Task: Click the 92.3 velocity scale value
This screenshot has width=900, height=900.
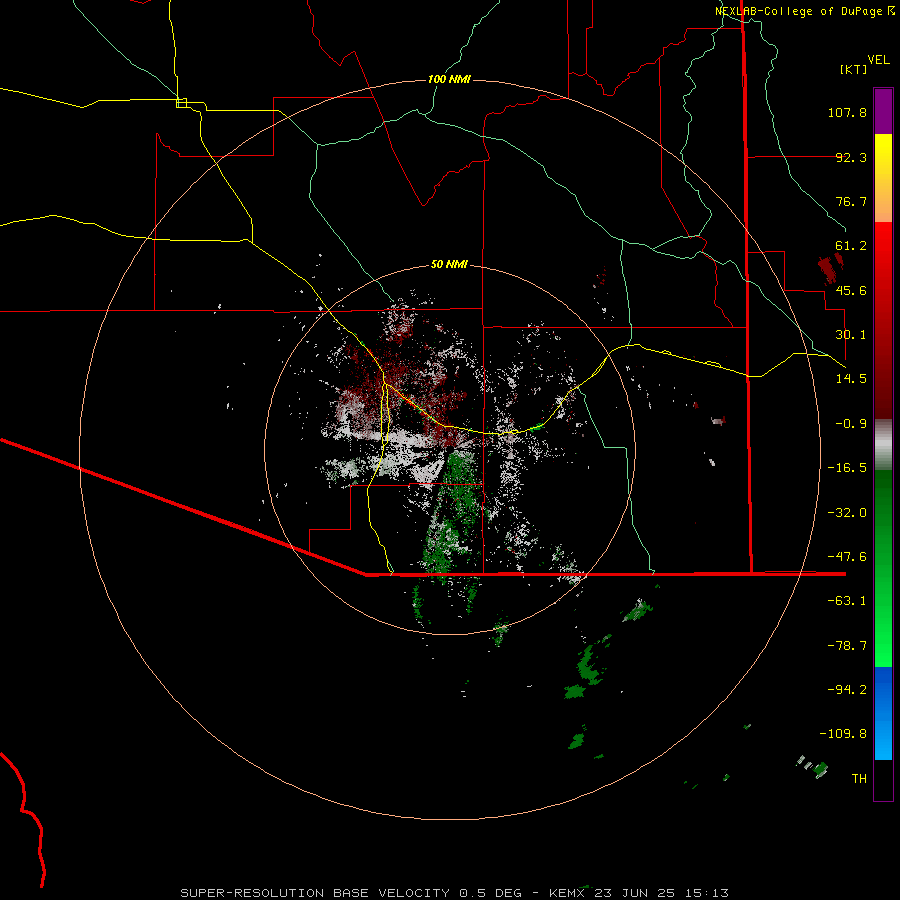Action: (851, 157)
